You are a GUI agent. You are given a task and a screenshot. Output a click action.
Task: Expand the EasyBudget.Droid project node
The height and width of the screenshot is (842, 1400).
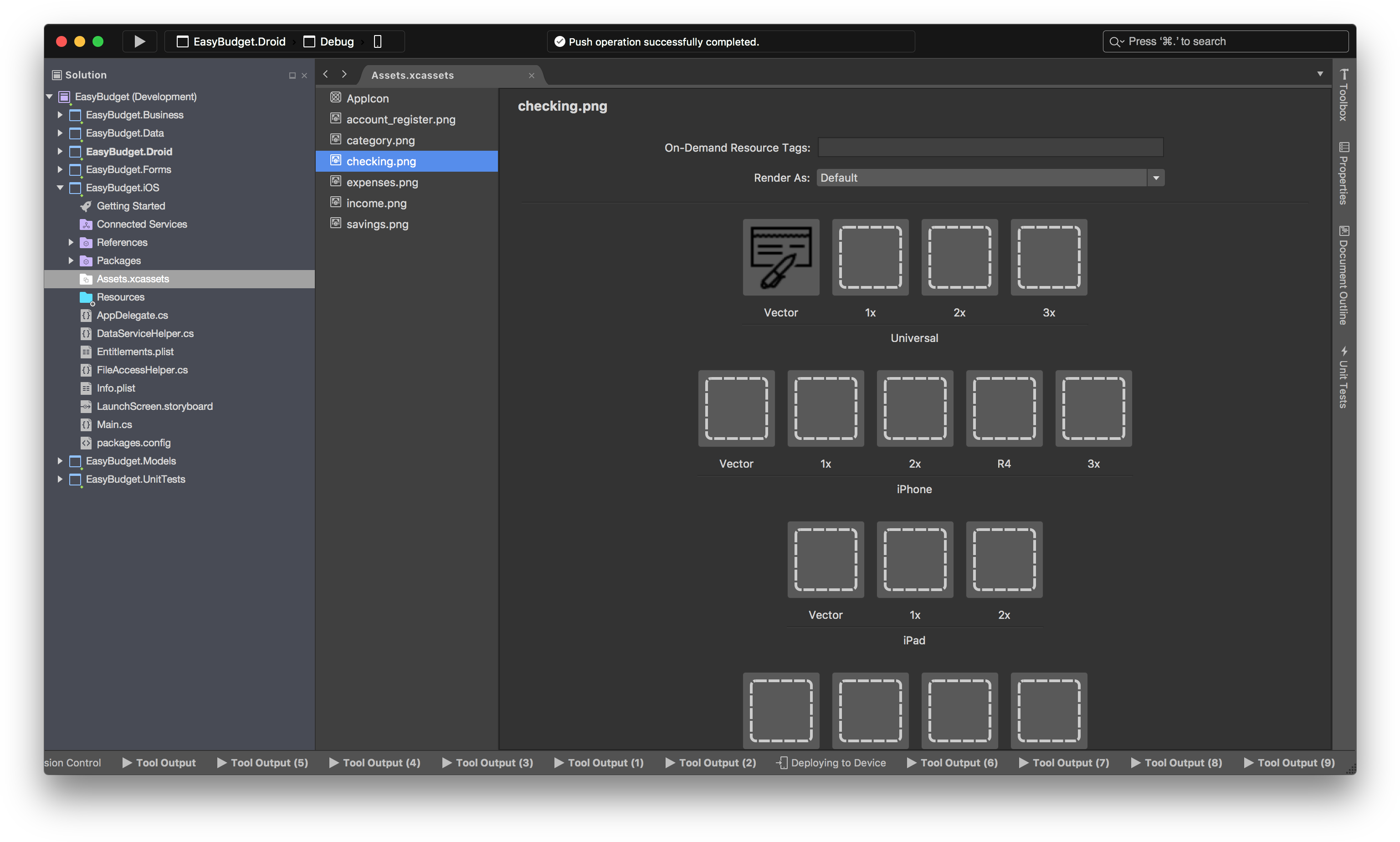click(x=61, y=152)
